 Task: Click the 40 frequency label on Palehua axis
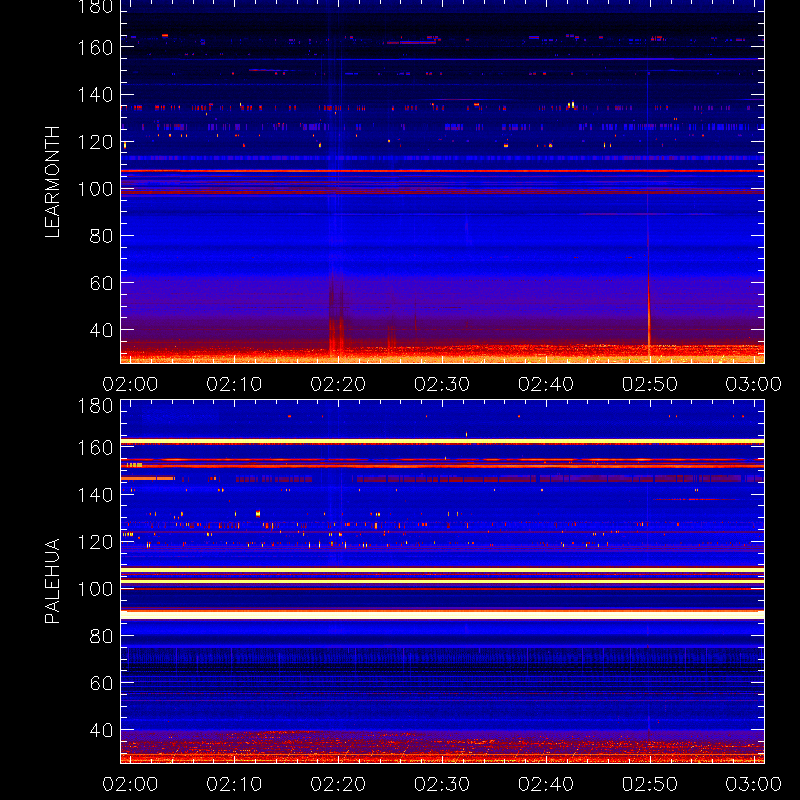click(101, 730)
